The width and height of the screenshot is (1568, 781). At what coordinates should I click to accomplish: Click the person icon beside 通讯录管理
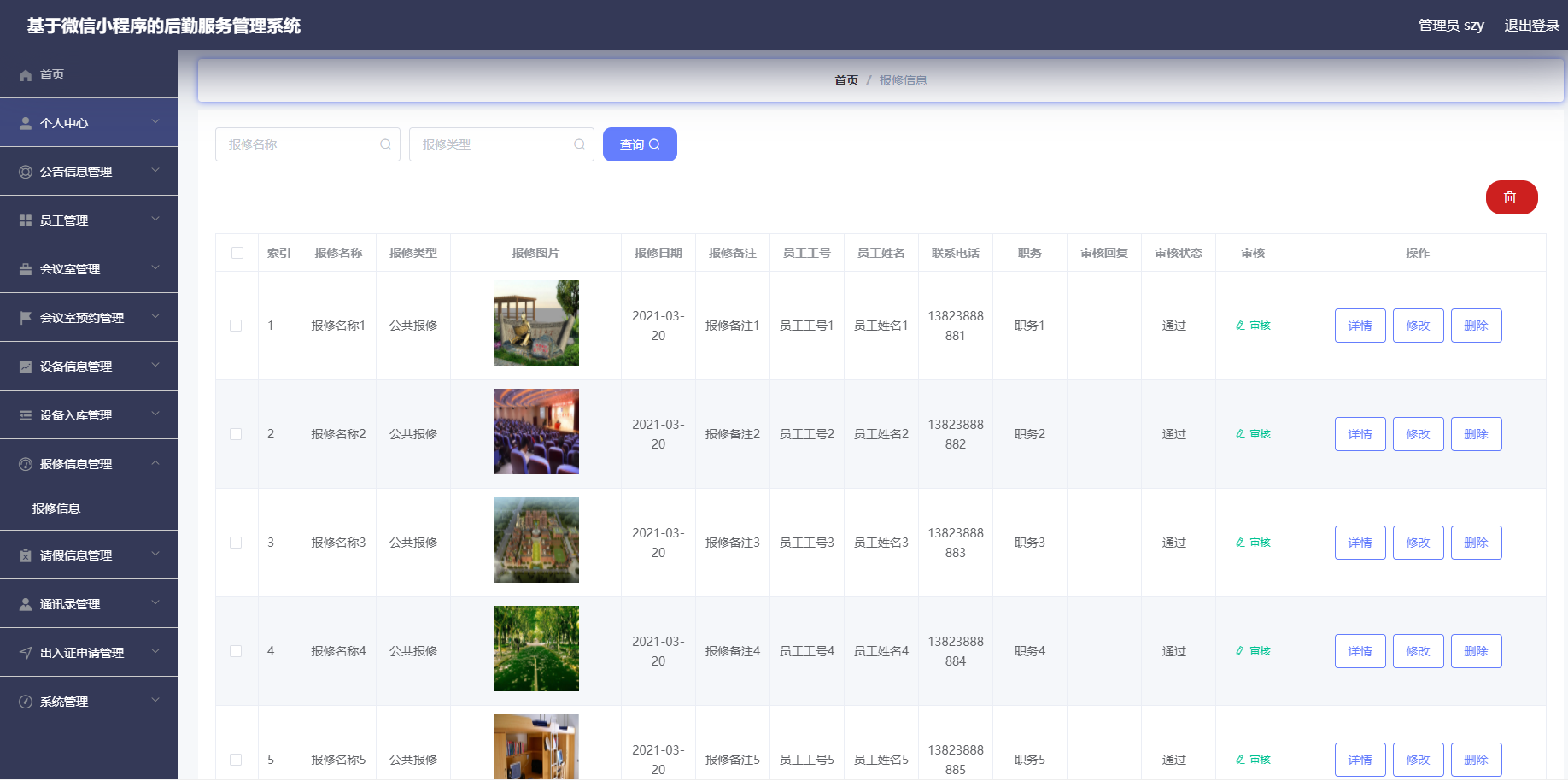point(26,604)
